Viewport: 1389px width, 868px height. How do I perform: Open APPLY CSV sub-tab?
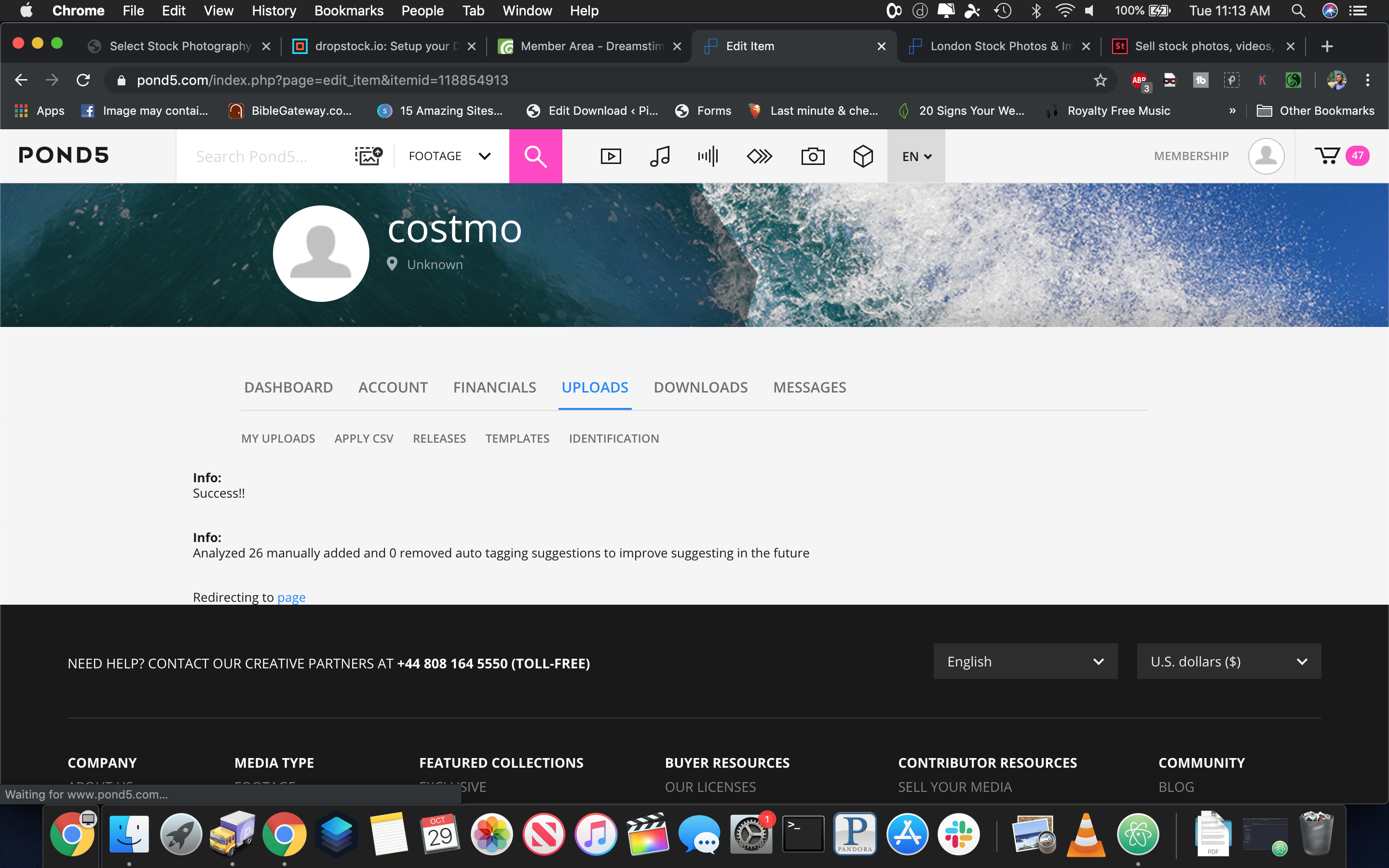(x=364, y=439)
